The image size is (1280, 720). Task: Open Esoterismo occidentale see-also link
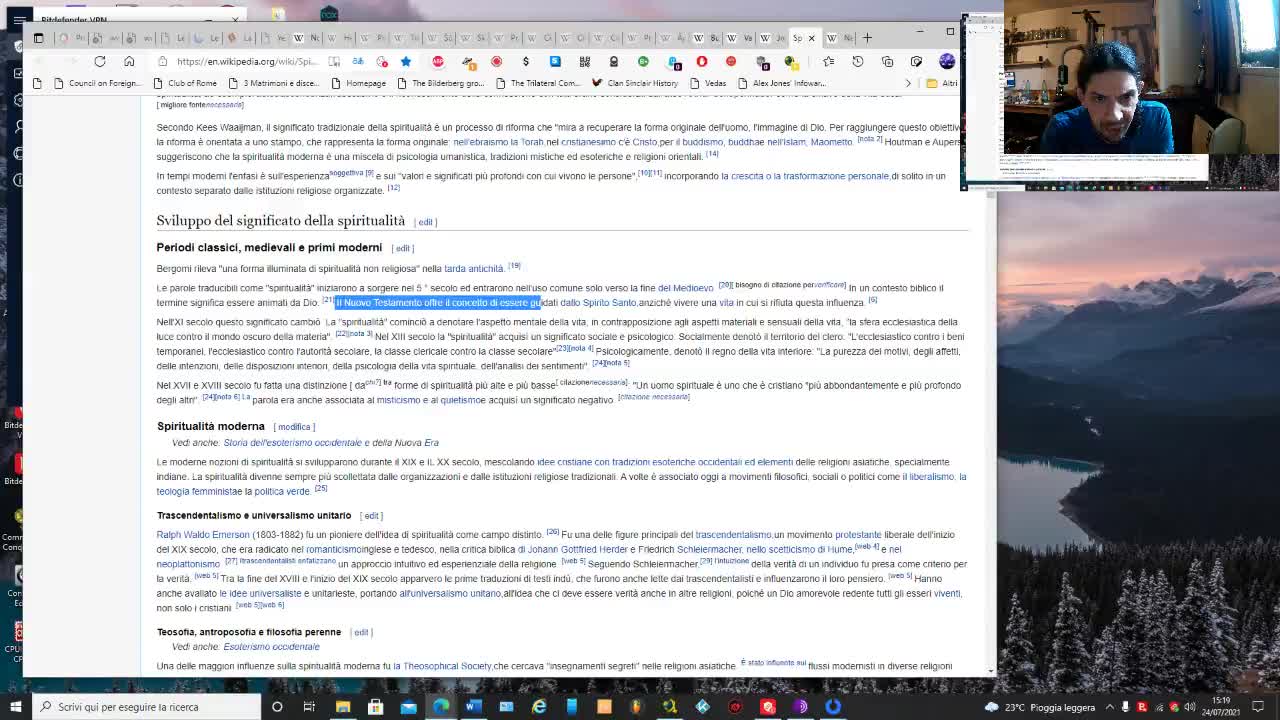click(271, 647)
